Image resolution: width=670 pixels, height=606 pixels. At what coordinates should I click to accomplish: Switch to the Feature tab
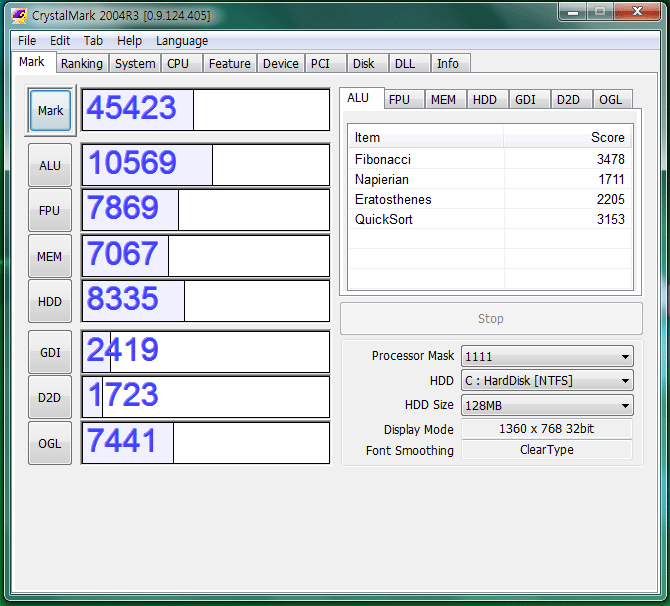click(229, 63)
